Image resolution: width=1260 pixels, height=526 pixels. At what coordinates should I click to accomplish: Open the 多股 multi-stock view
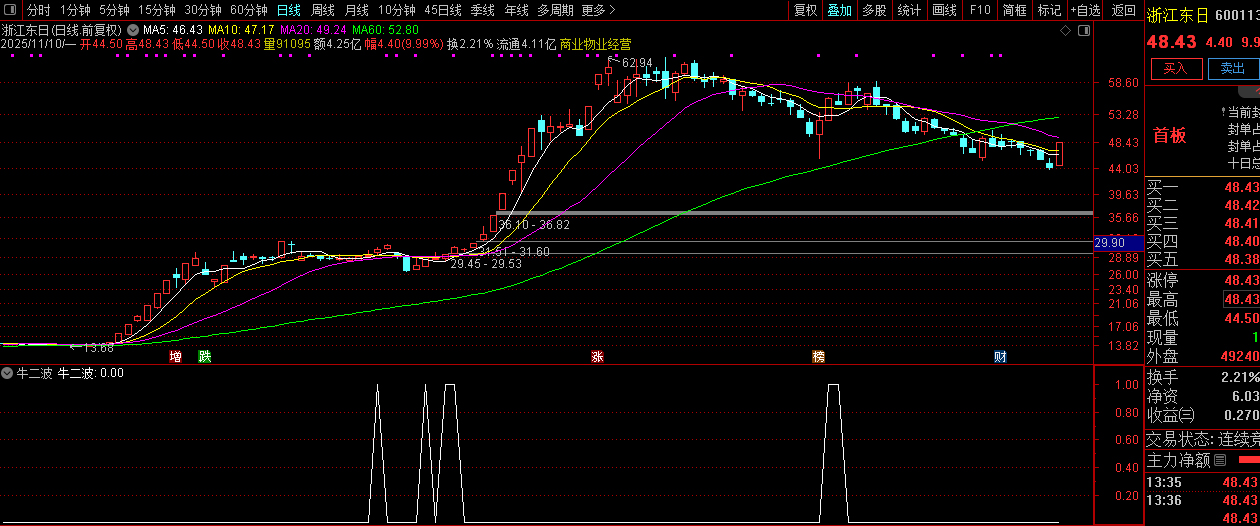[x=874, y=10]
